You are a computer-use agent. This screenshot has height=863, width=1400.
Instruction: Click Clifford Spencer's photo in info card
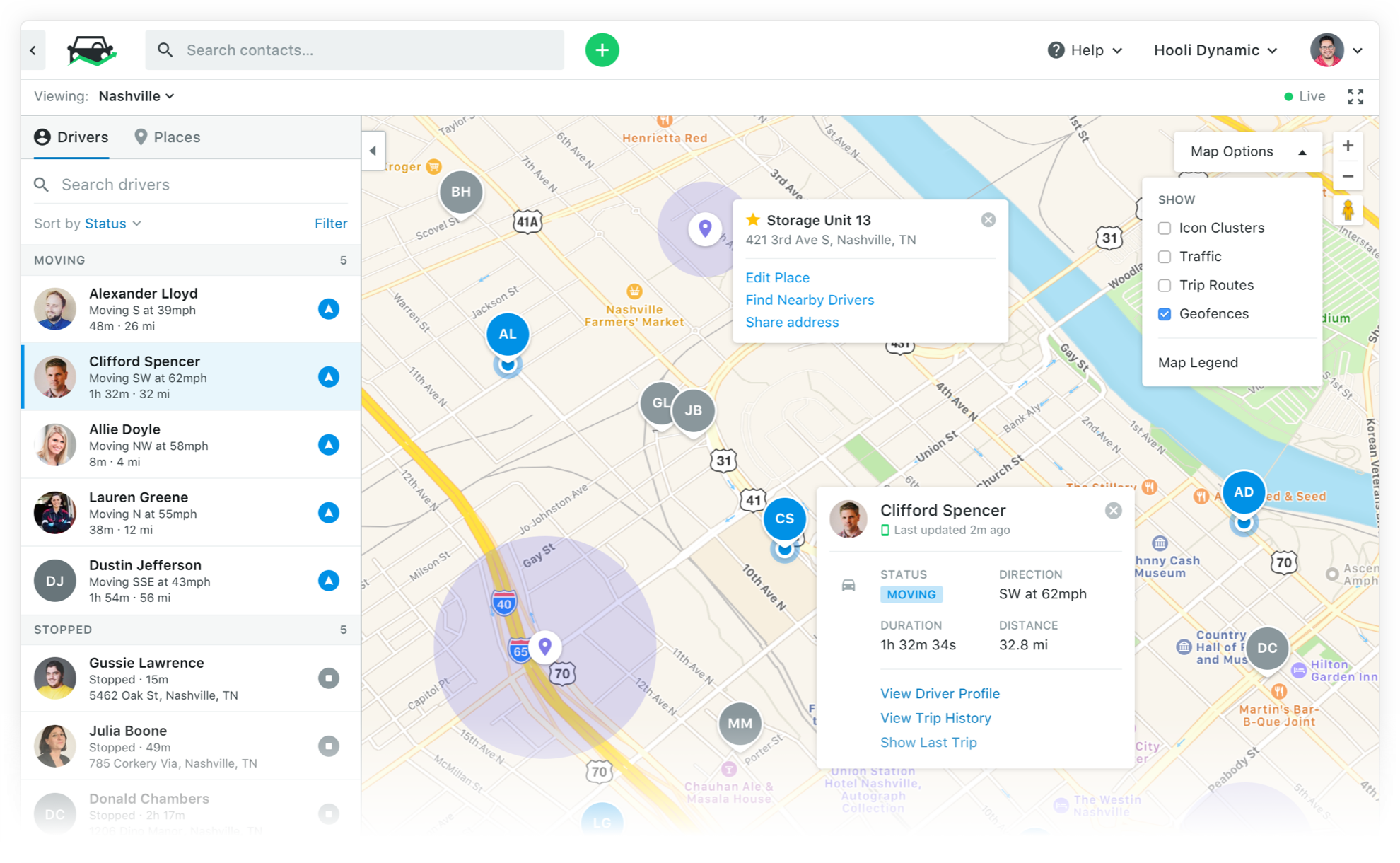tap(848, 519)
